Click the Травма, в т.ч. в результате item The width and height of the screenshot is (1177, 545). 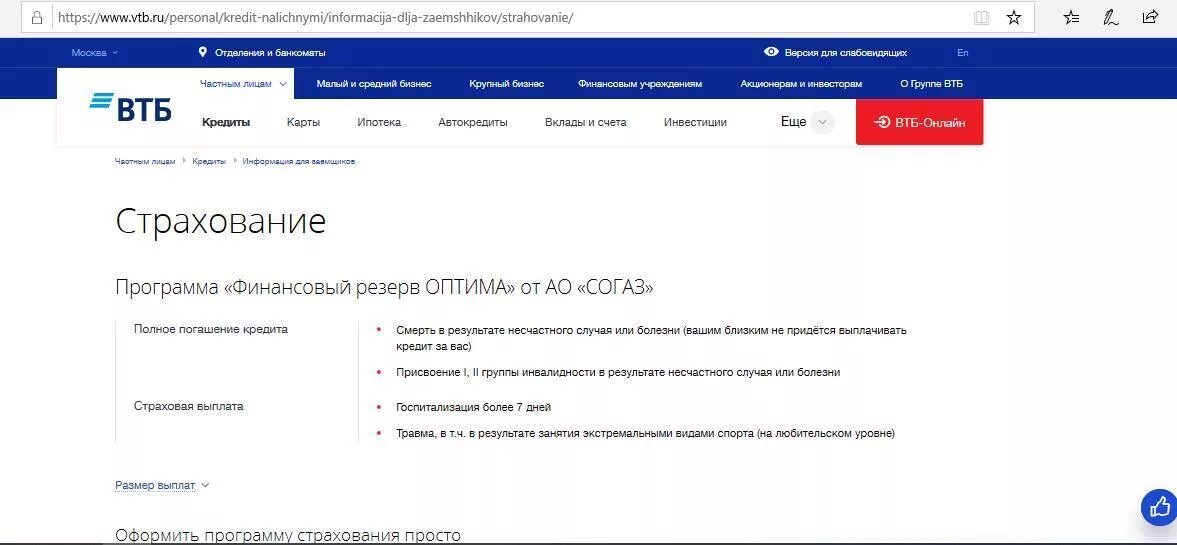pyautogui.click(x=646, y=433)
